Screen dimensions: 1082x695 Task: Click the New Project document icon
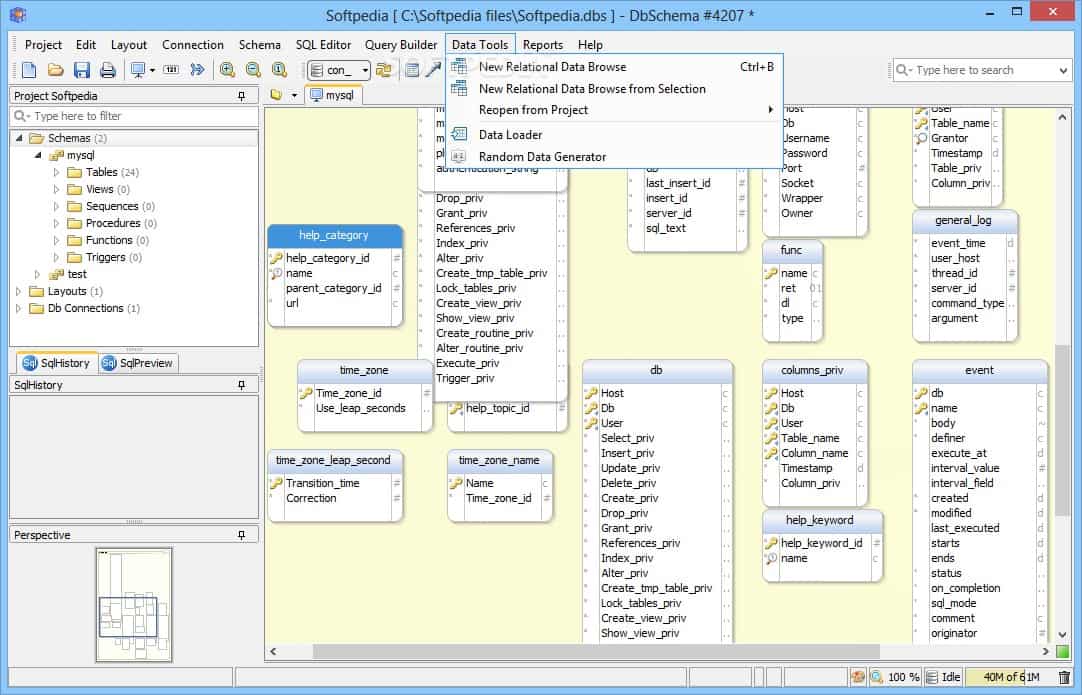(x=29, y=70)
